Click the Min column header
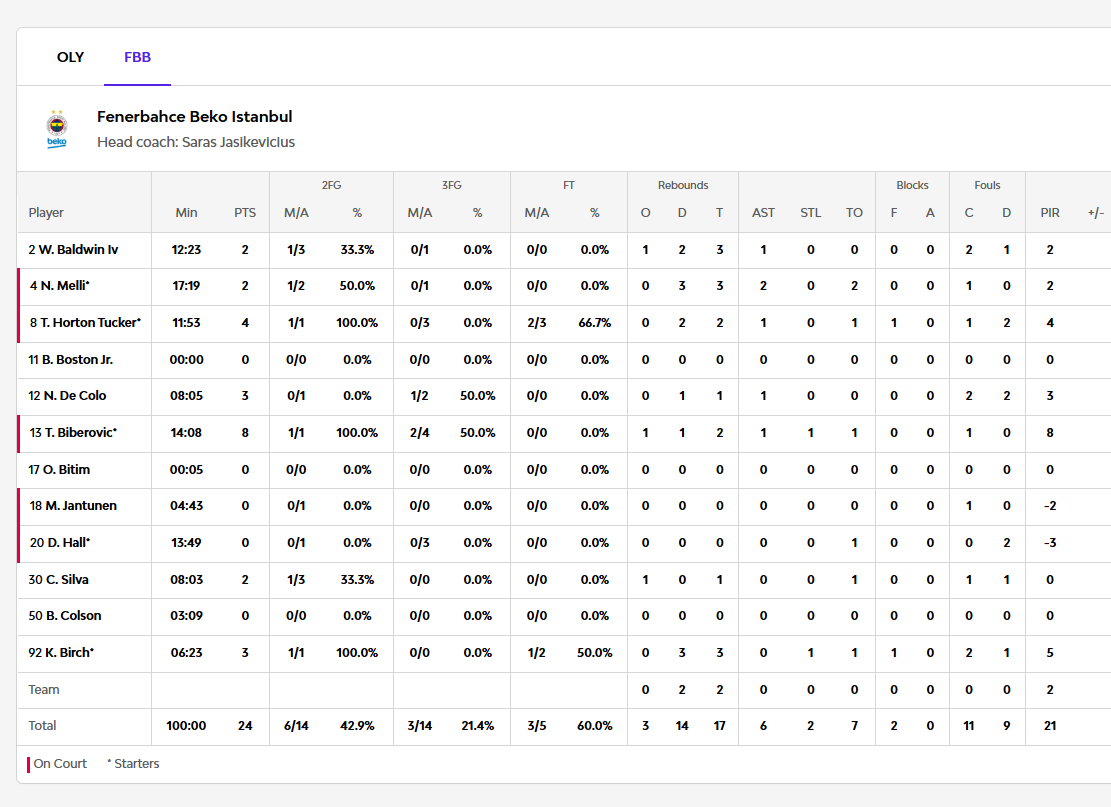Image resolution: width=1111 pixels, height=807 pixels. pyautogui.click(x=186, y=213)
